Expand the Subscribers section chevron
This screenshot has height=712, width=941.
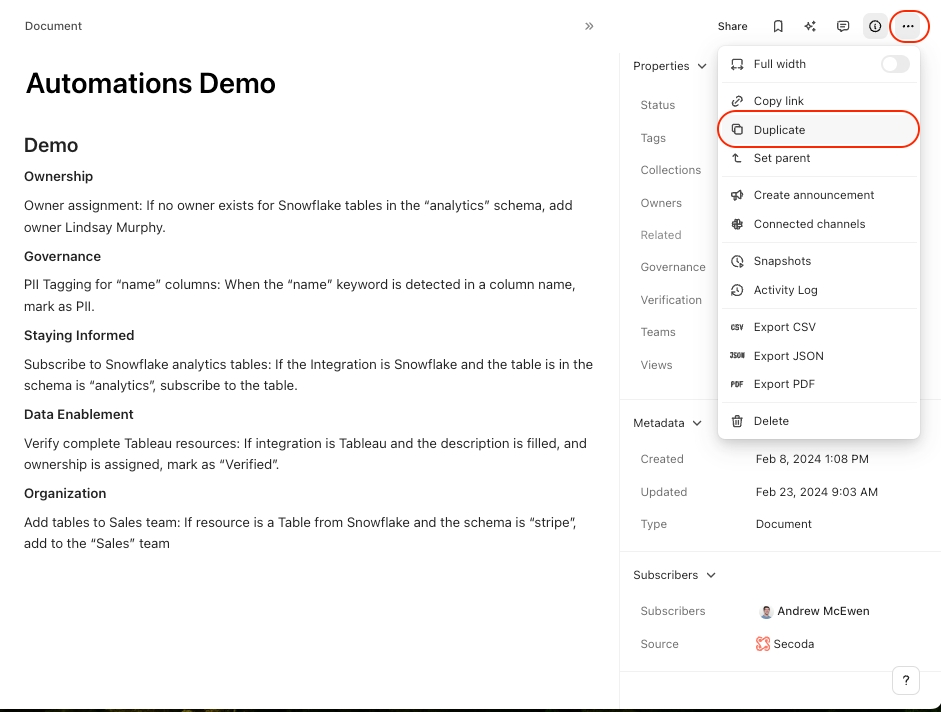point(711,575)
